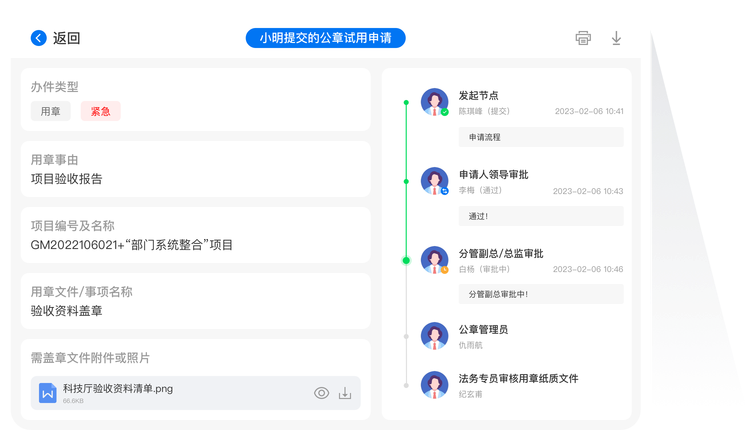This screenshot has height=440, width=746.
Task: Click 陈琪峰's avatar on 发起节点
Action: [434, 102]
